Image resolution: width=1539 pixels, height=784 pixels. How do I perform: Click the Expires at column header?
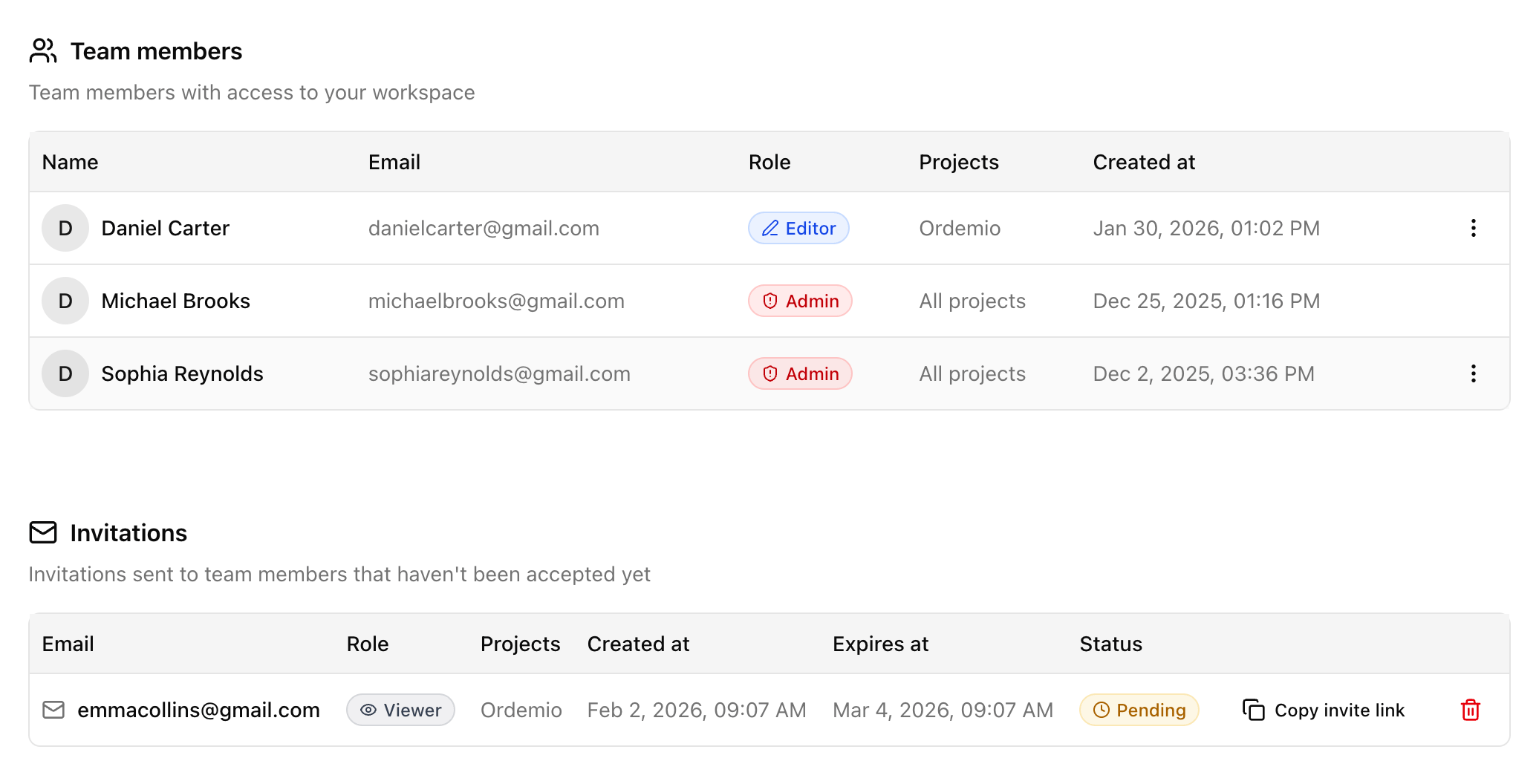(880, 644)
